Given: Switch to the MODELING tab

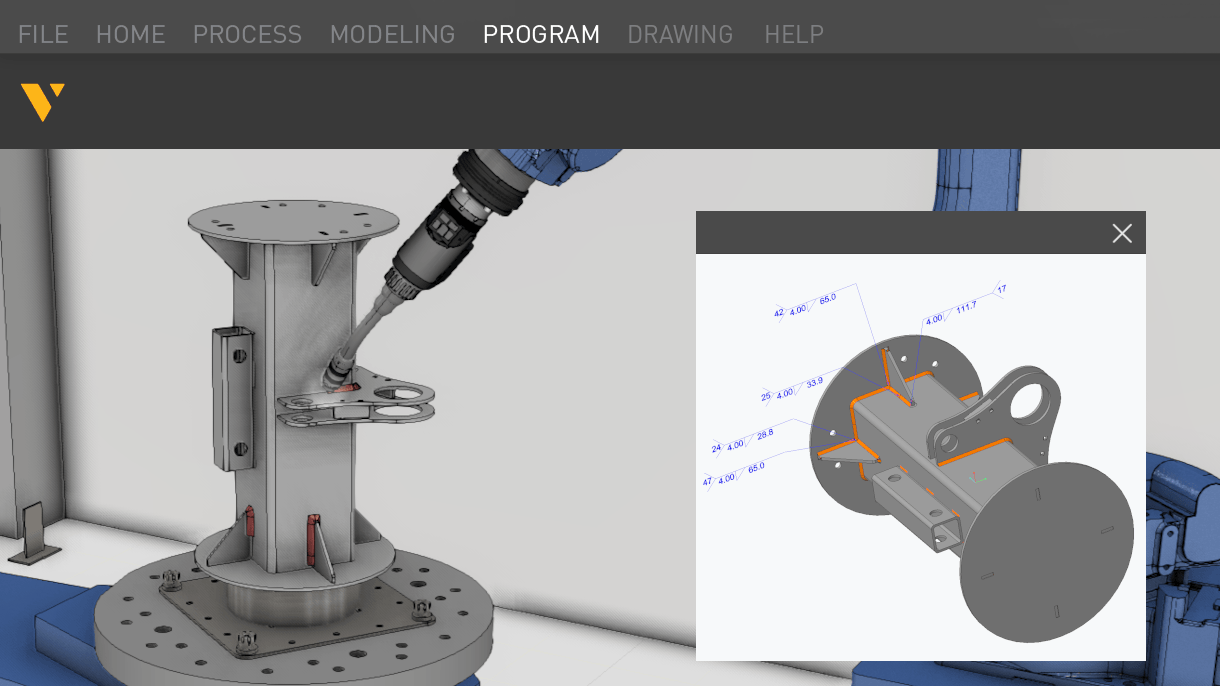Looking at the screenshot, I should pos(392,34).
